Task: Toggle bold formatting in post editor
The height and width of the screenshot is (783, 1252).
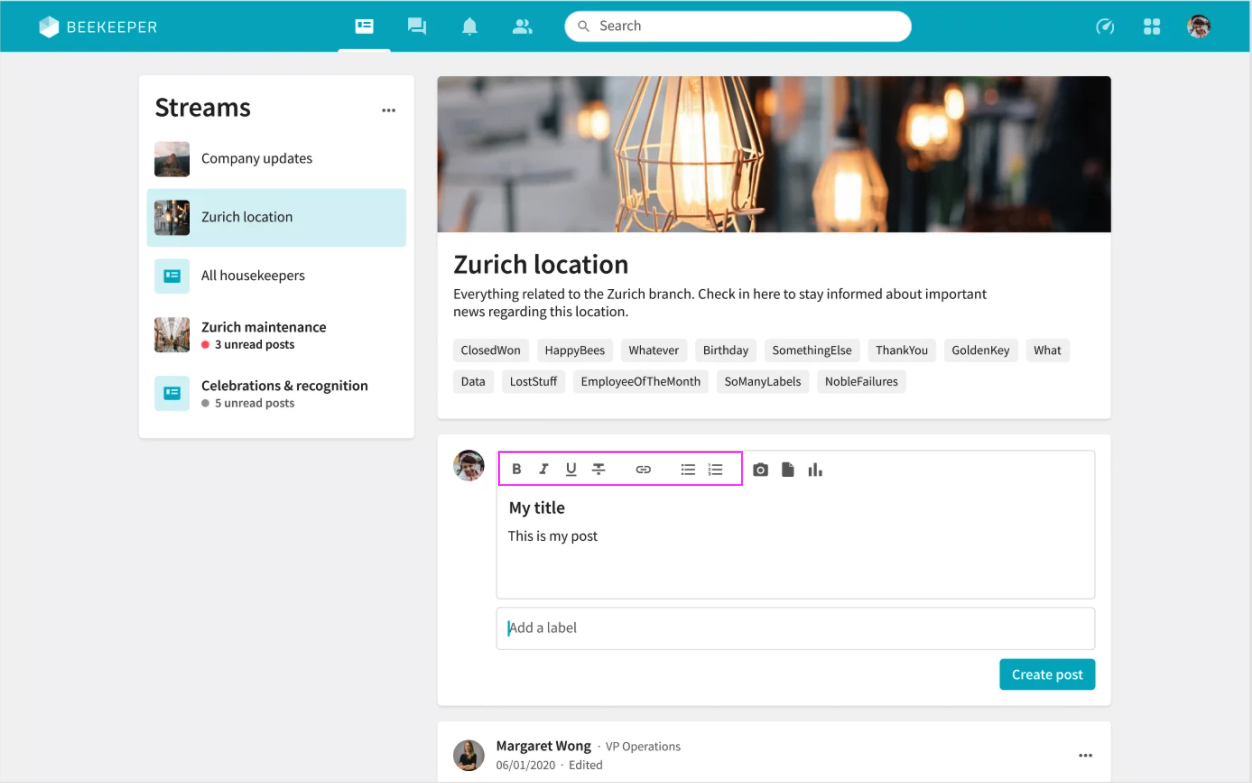Action: pos(517,469)
